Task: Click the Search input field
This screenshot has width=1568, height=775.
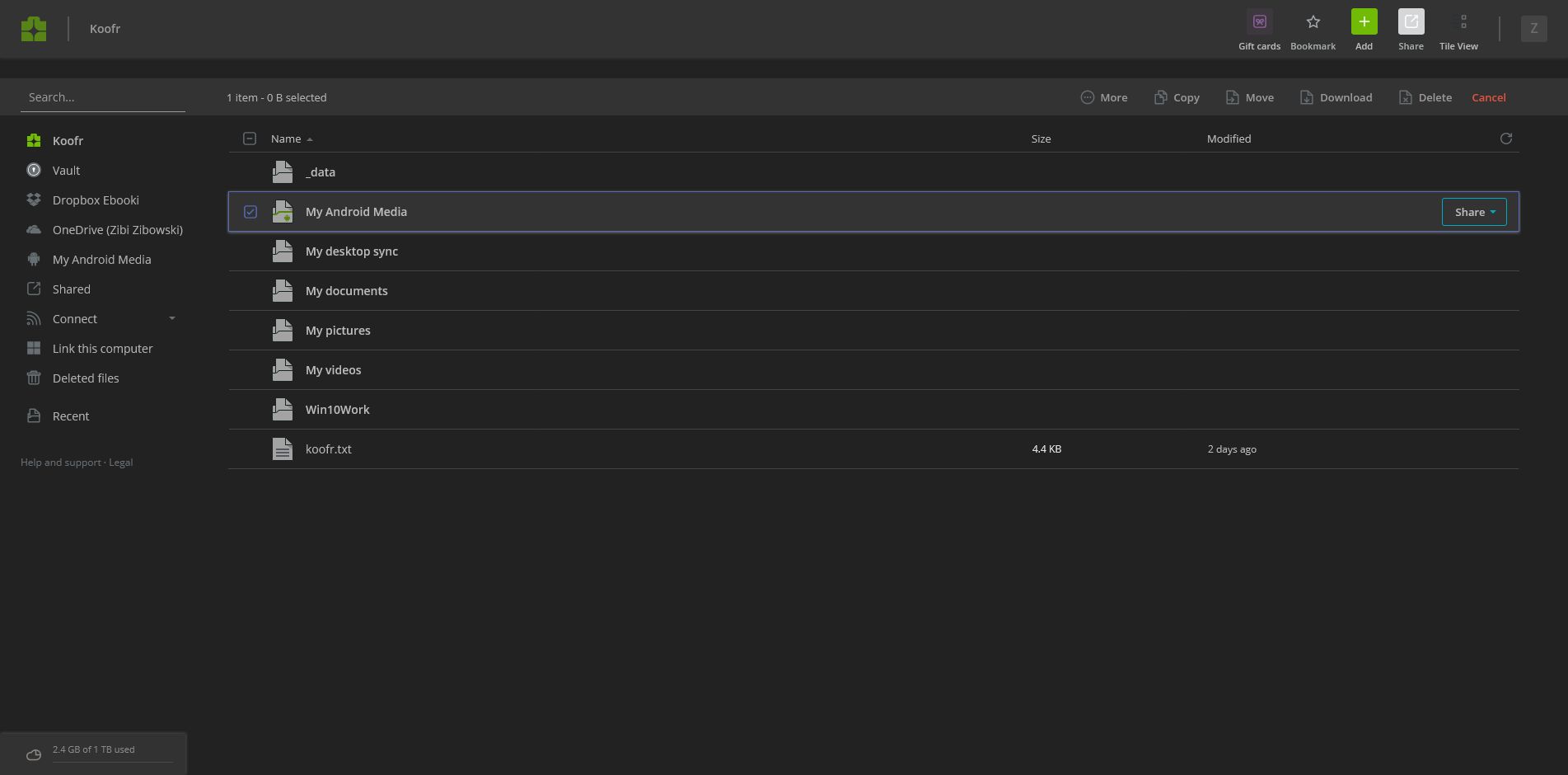Action: (x=103, y=97)
